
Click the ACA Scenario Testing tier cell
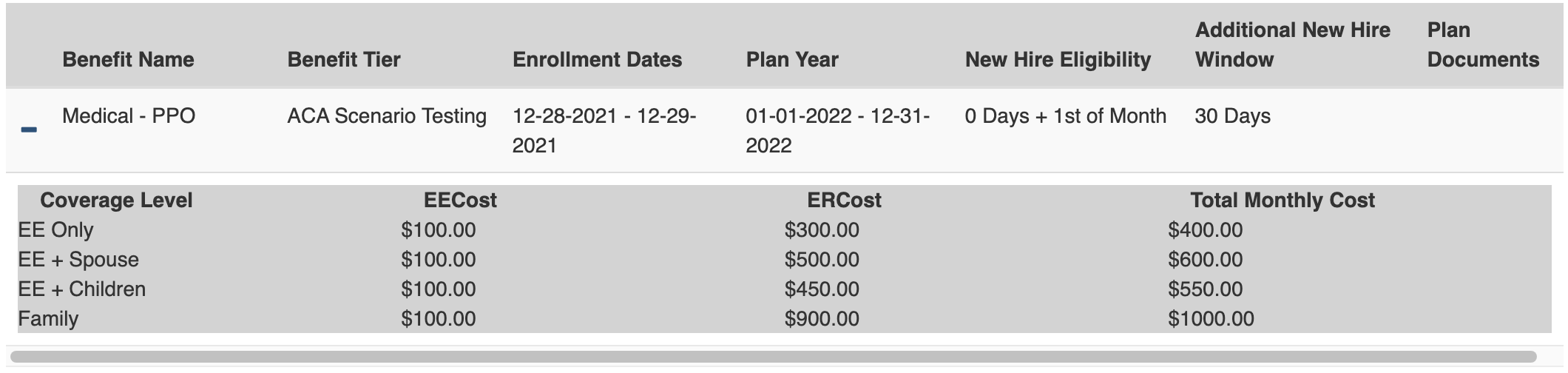coord(387,116)
